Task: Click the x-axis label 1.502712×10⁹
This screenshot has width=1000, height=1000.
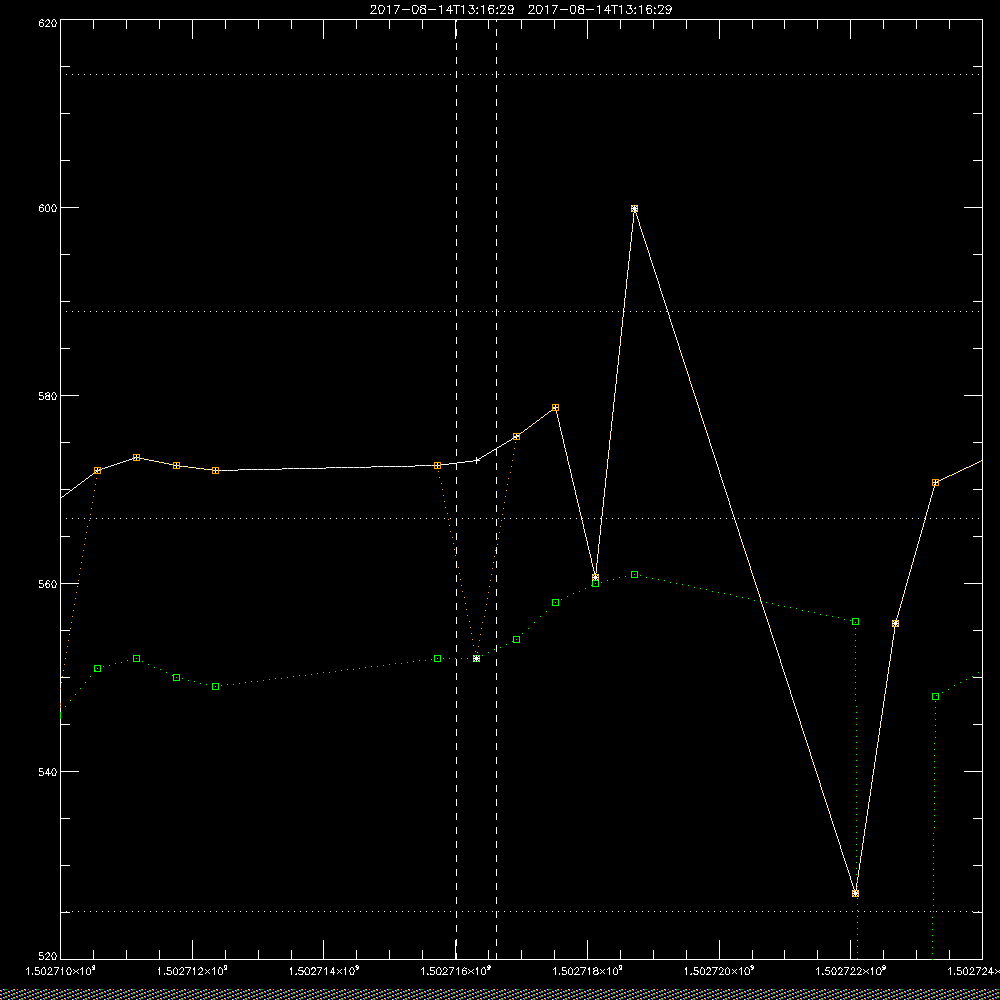Action: pyautogui.click(x=192, y=971)
